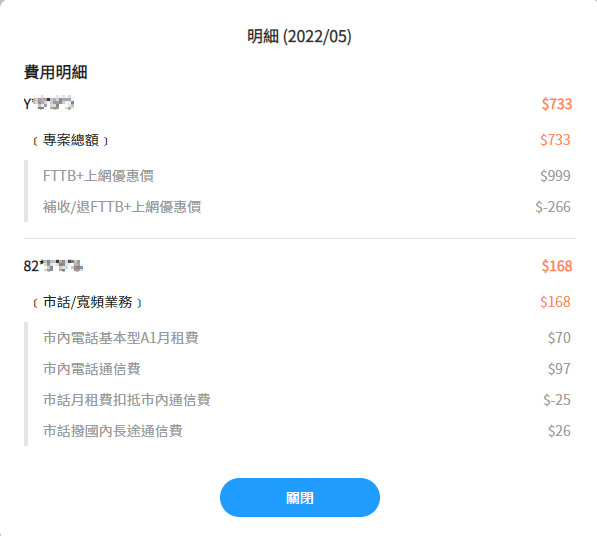The height and width of the screenshot is (536, 597).
Task: Click the $999 charge amount
Action: pyautogui.click(x=555, y=176)
